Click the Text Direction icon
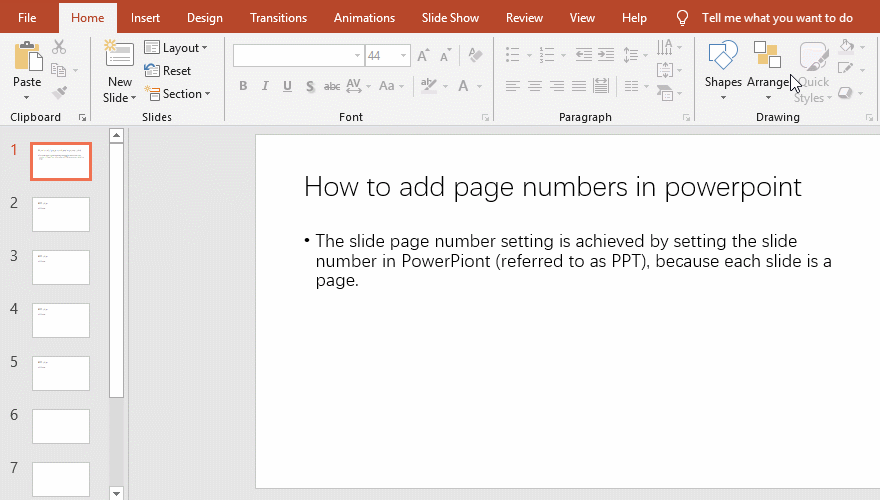The height and width of the screenshot is (500, 880). [664, 47]
